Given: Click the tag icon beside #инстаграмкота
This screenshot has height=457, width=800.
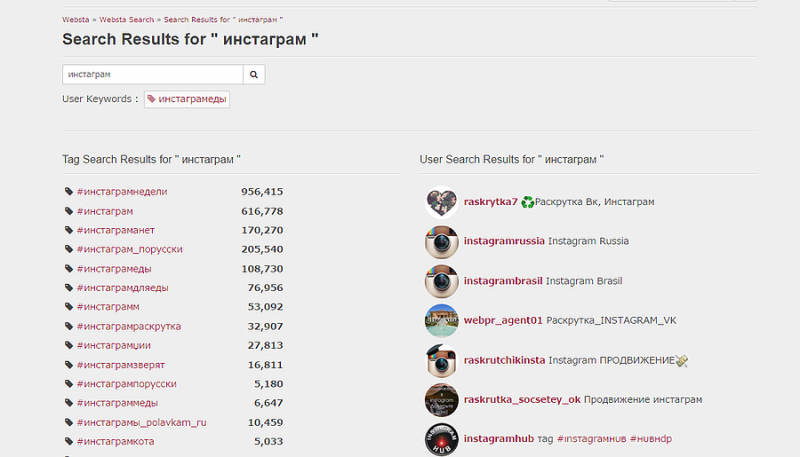Looking at the screenshot, I should [x=69, y=441].
